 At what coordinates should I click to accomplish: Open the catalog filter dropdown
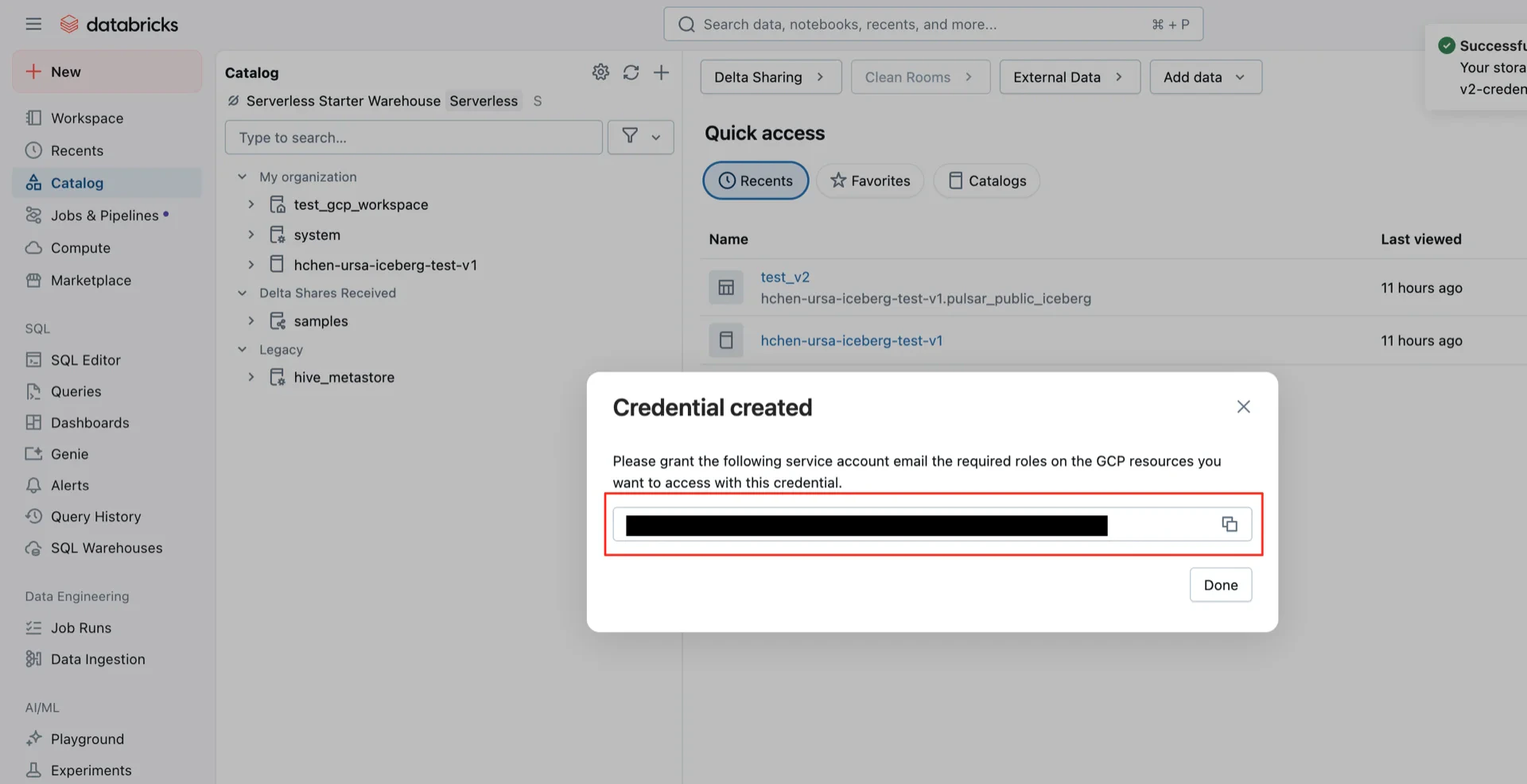click(x=641, y=138)
